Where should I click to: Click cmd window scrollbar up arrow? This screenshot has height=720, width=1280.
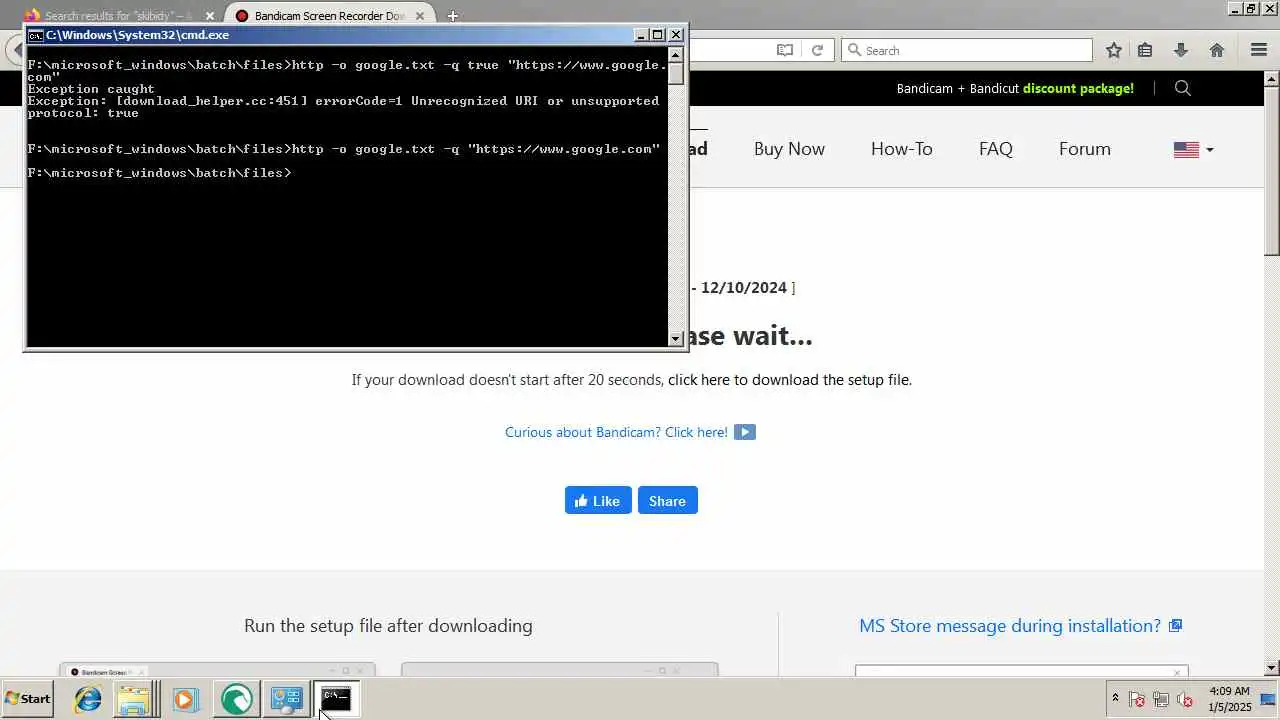pos(676,56)
